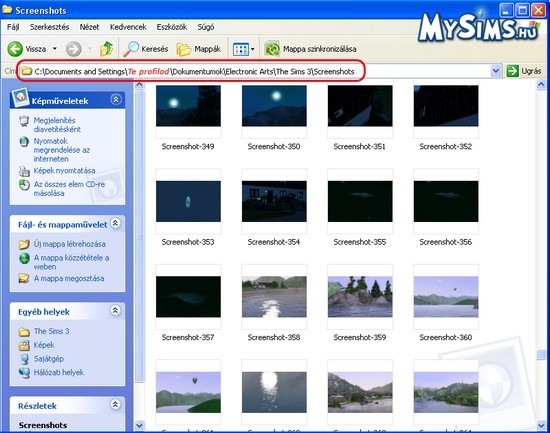Screen dimensions: 550x433
Task: Click the new folder icon beside Új mappa
Action: pos(24,244)
